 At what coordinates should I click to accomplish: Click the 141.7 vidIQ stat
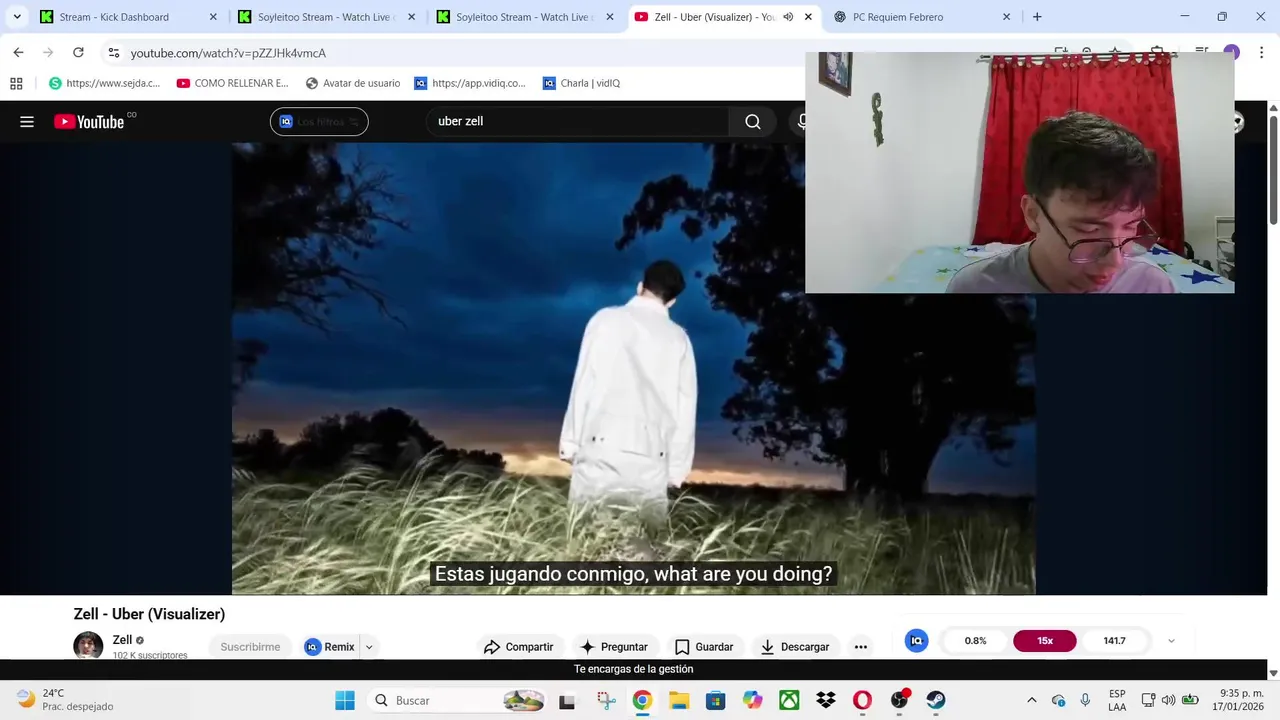(x=1115, y=641)
